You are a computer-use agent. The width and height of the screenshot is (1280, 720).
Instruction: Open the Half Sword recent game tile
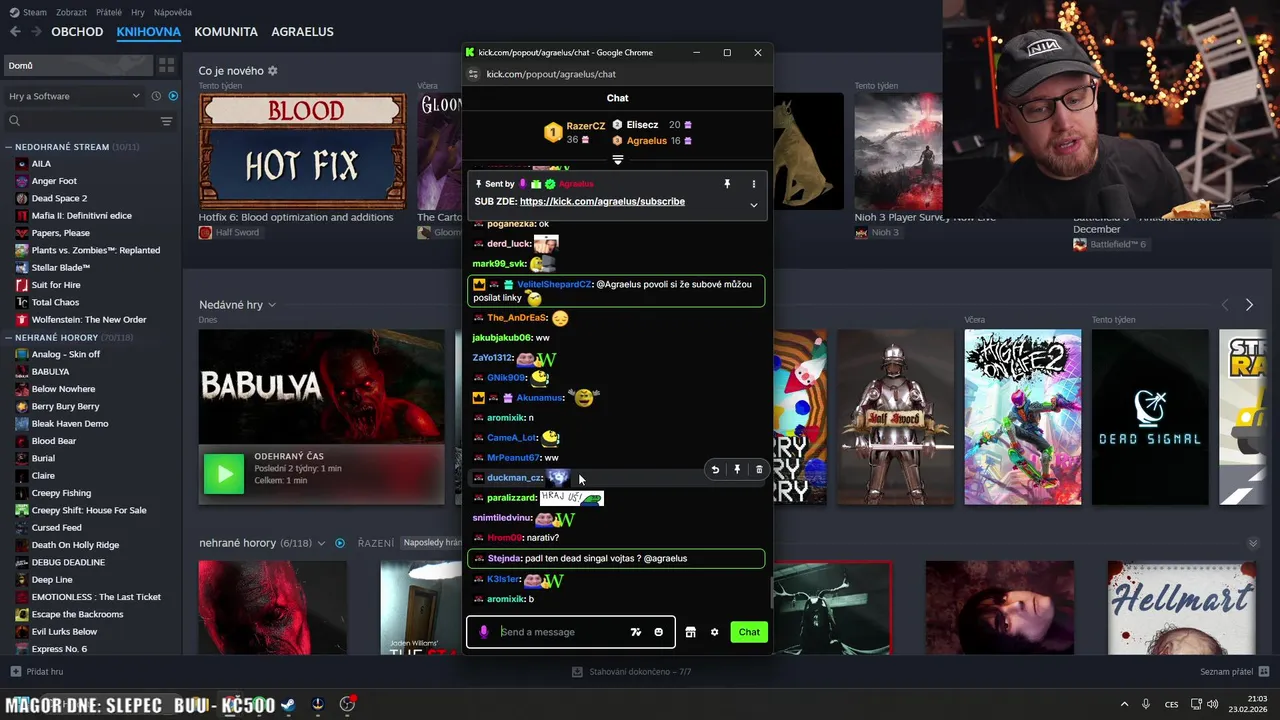(894, 417)
